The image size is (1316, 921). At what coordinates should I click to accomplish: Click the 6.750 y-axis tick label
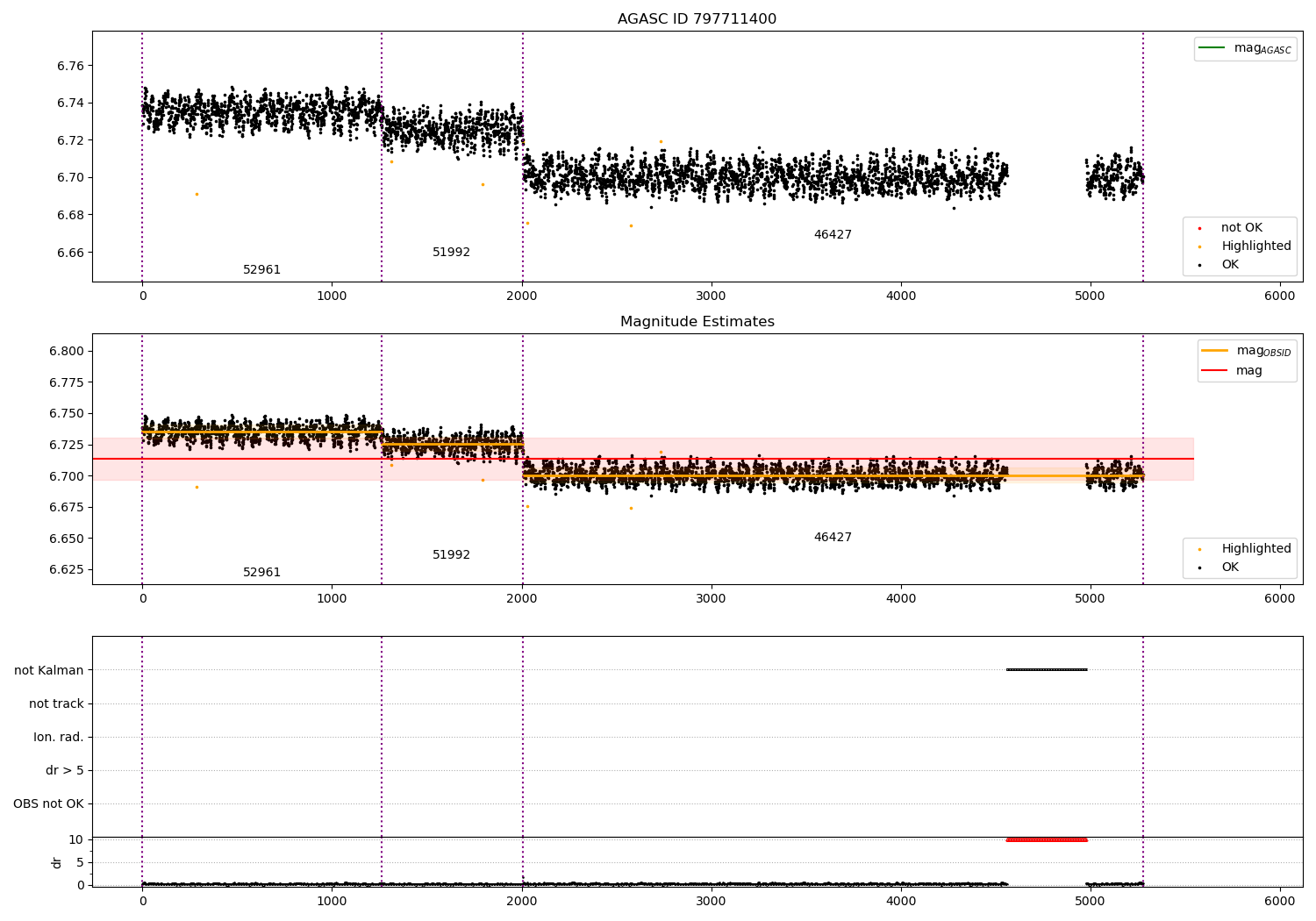tap(67, 413)
